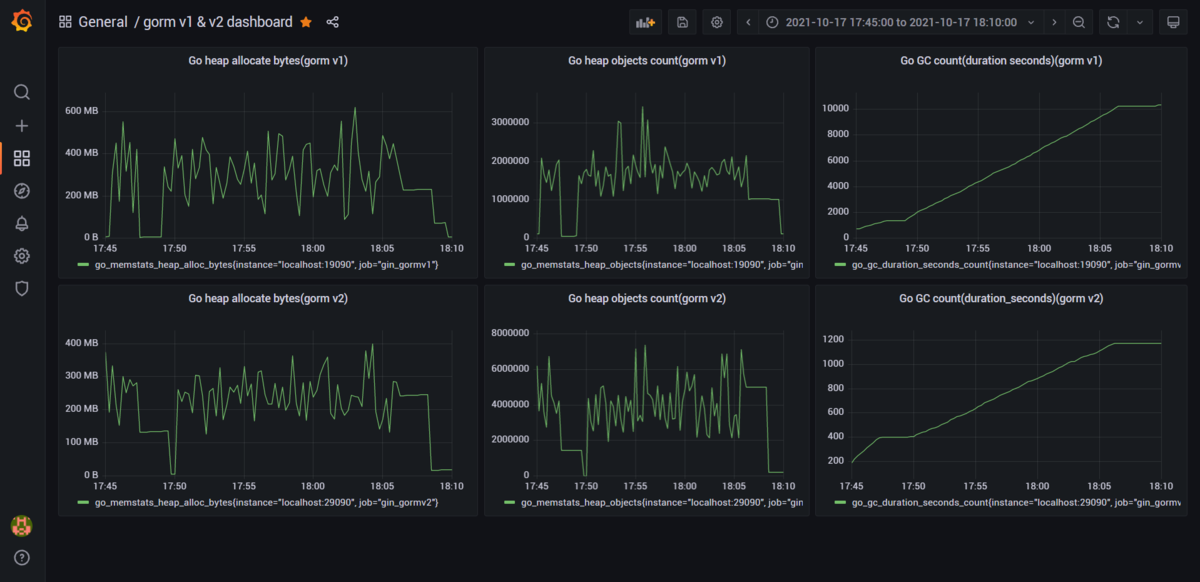Open the Search dashboards sidebar icon
1200x582 pixels.
[x=22, y=92]
